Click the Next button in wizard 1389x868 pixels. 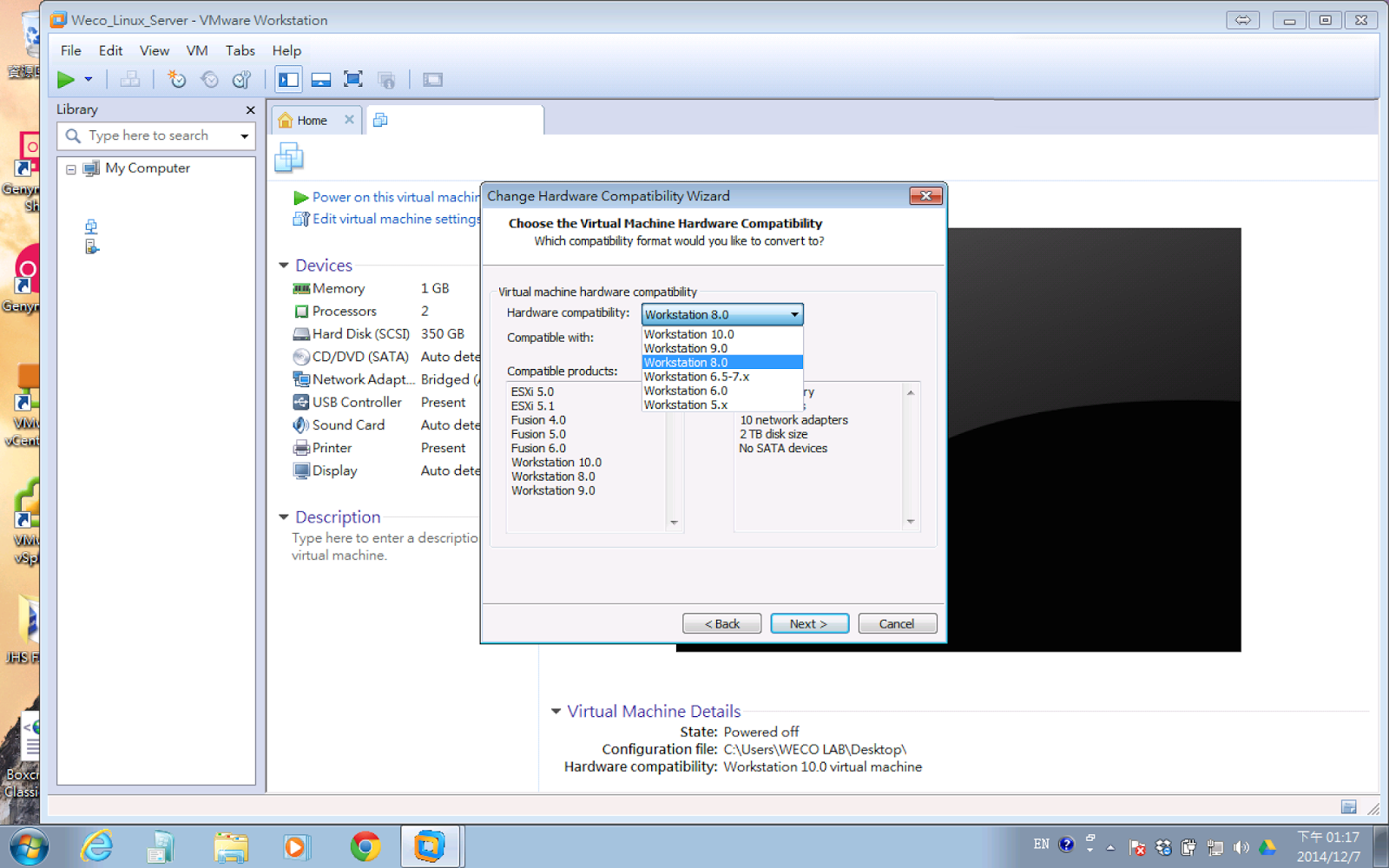pyautogui.click(x=809, y=623)
